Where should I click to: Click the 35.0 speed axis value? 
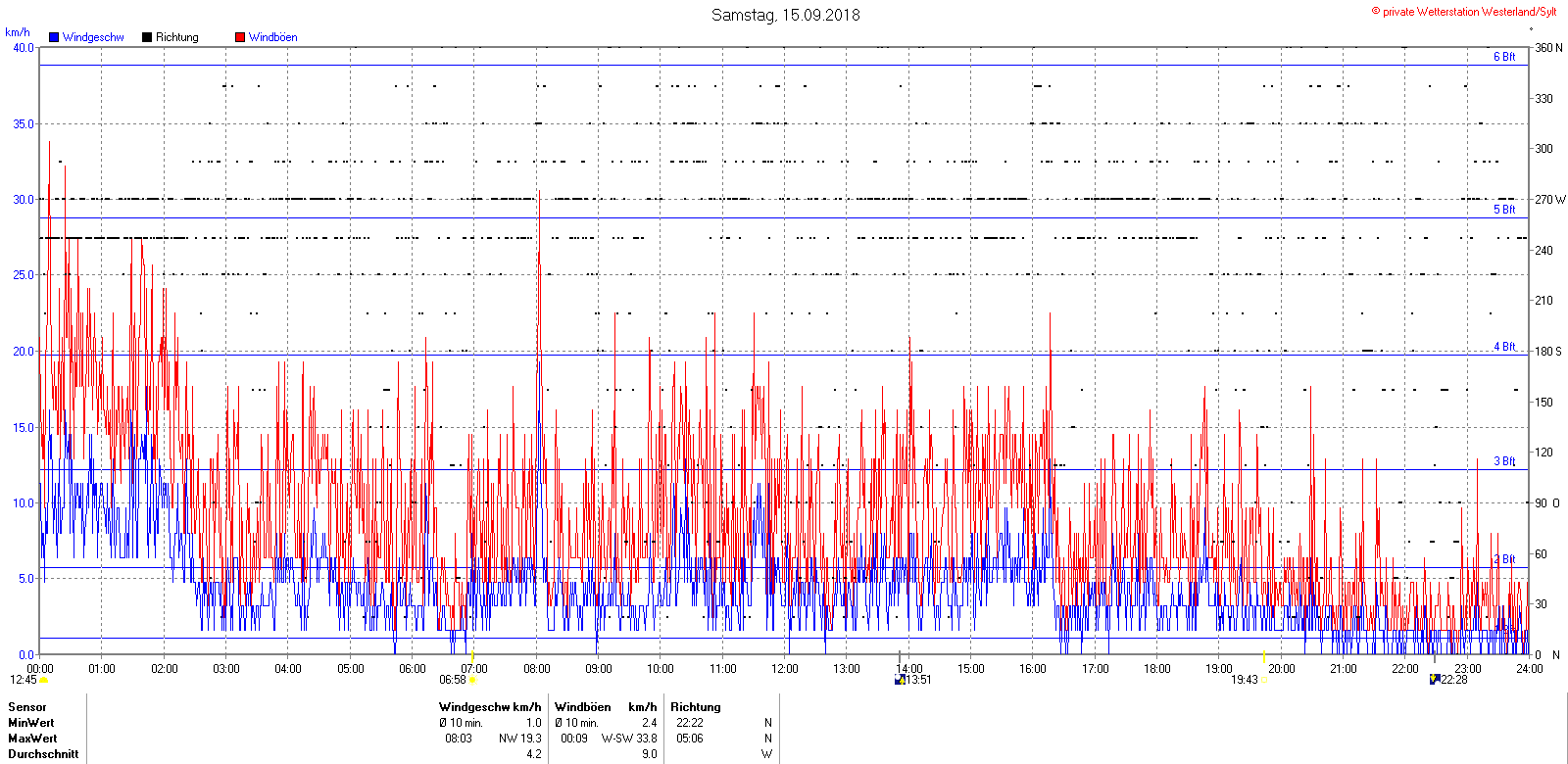pyautogui.click(x=24, y=123)
